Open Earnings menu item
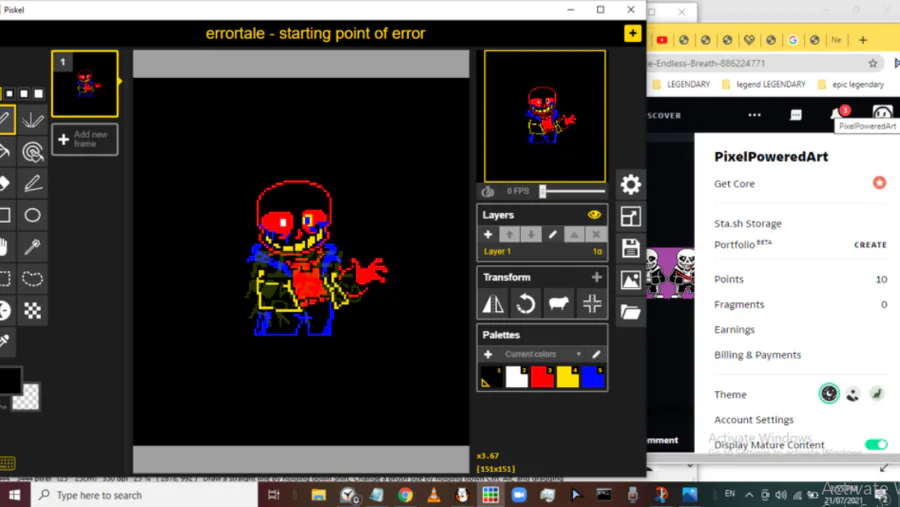900x507 pixels. tap(734, 330)
